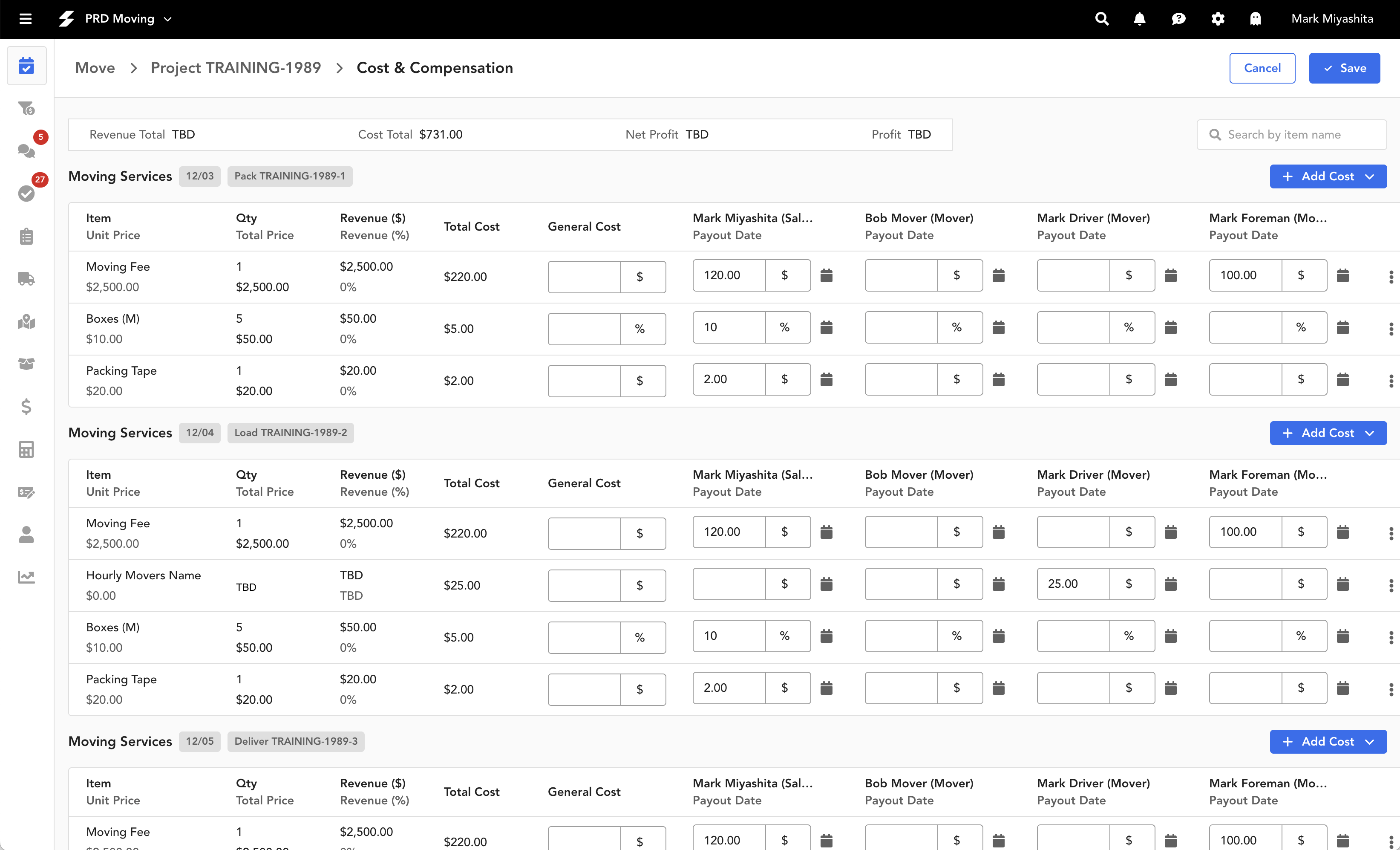1400x850 pixels.
Task: Open the notifications bell icon
Action: [x=1139, y=19]
